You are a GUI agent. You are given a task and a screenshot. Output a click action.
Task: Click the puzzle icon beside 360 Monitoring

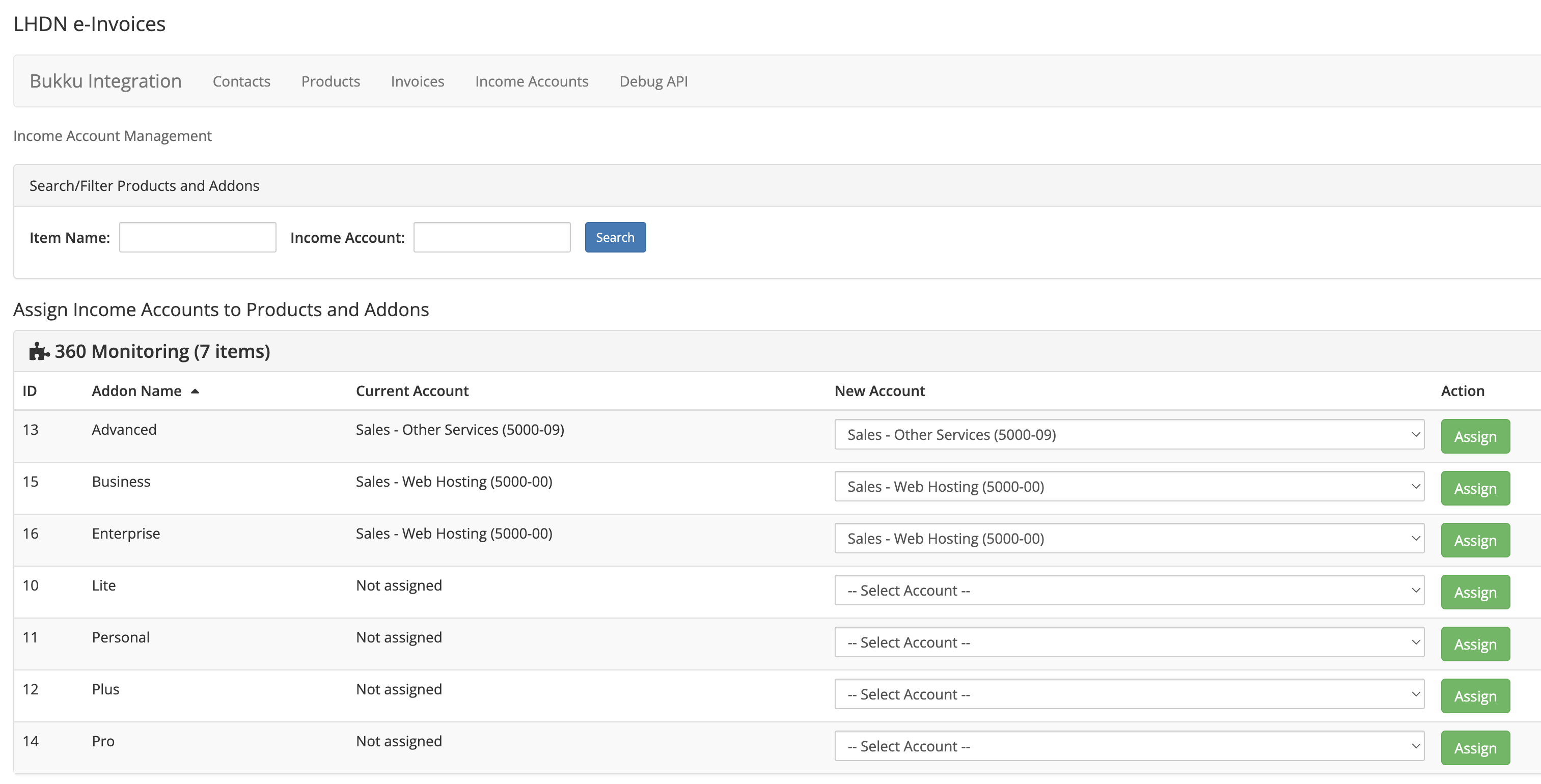[x=39, y=351]
